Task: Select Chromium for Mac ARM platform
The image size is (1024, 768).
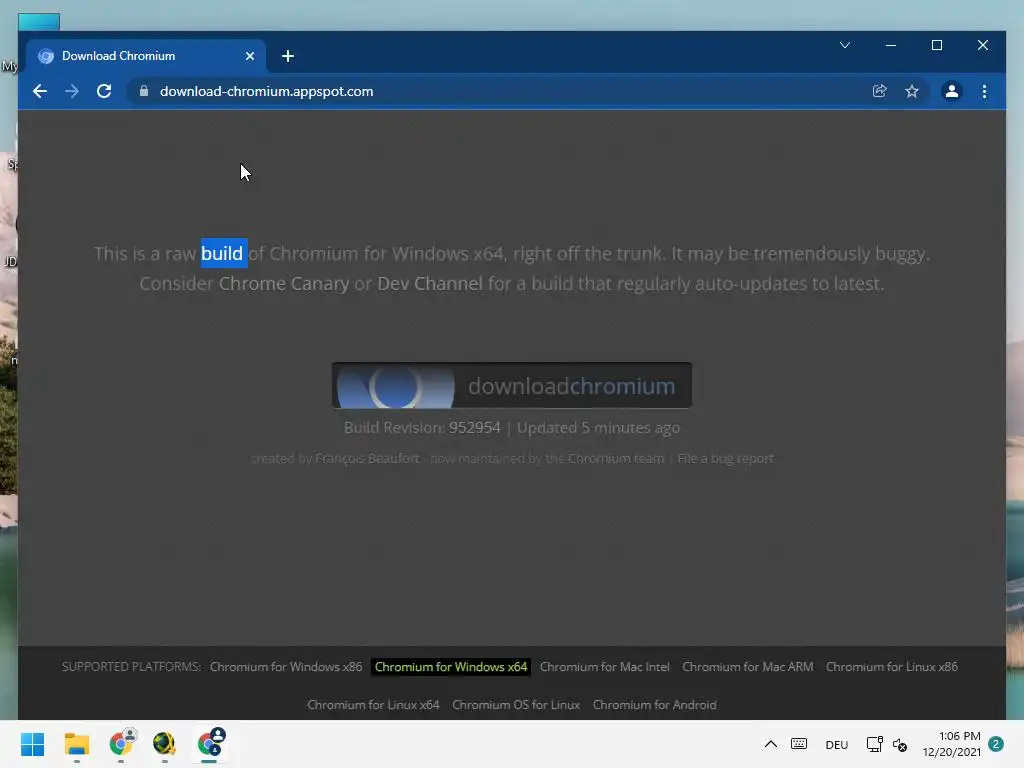Action: click(x=748, y=667)
